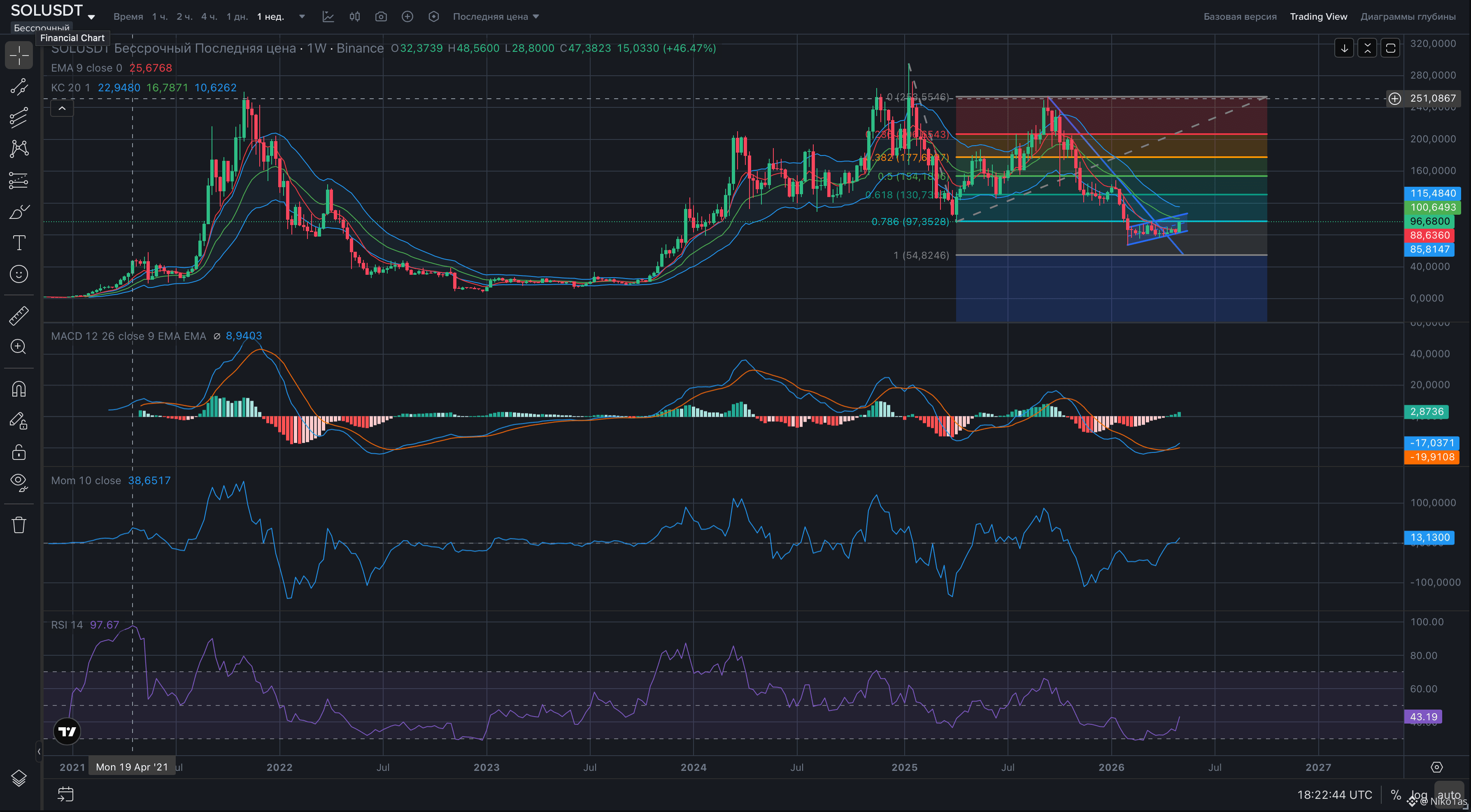Toggle auto price scale
The height and width of the screenshot is (812, 1471).
pyautogui.click(x=1449, y=795)
